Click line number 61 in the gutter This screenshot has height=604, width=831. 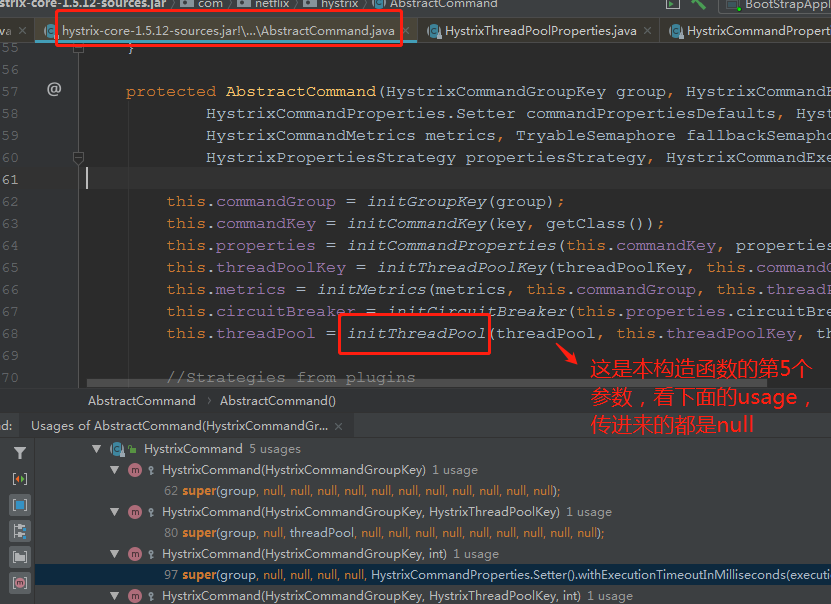coord(10,180)
